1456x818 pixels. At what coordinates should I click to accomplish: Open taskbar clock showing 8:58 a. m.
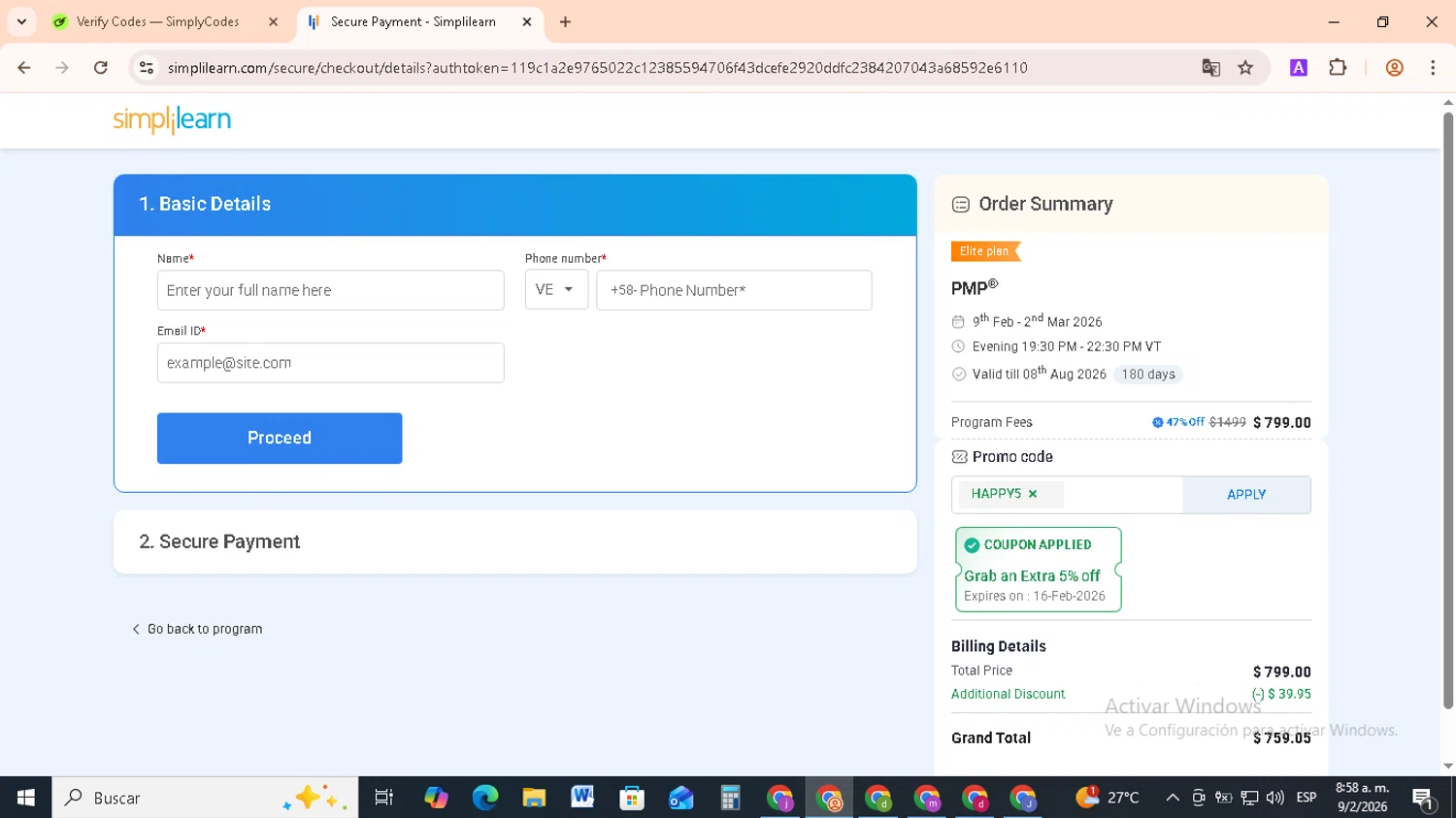point(1362,798)
